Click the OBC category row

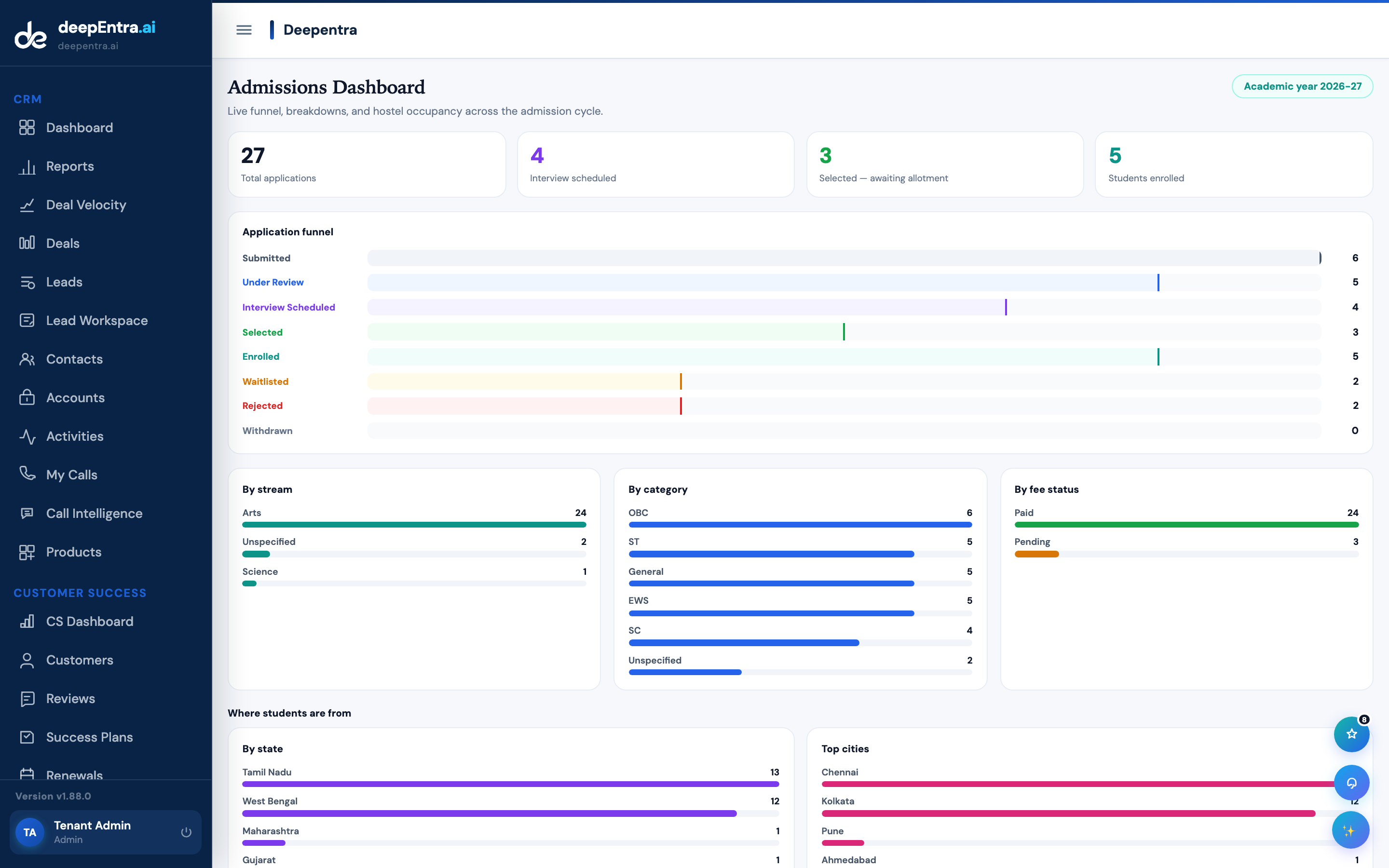(800, 518)
